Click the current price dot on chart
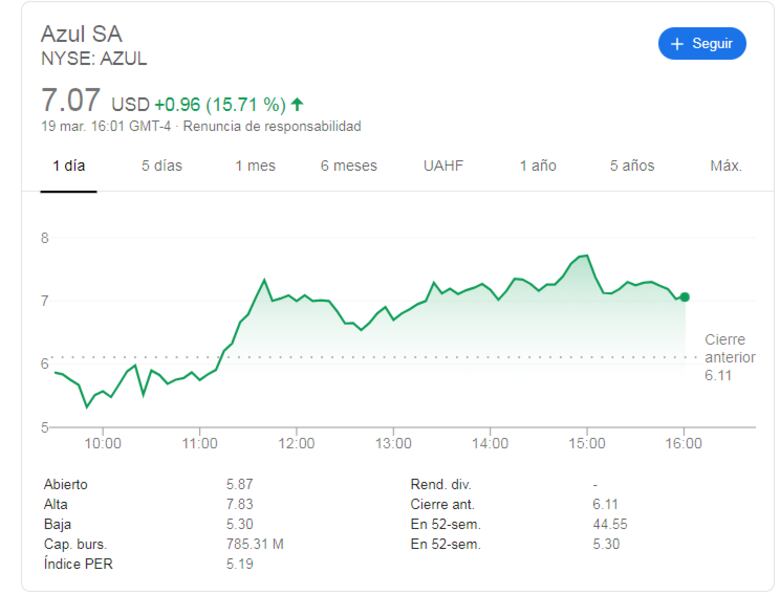This screenshot has height=595, width=780. (x=684, y=297)
